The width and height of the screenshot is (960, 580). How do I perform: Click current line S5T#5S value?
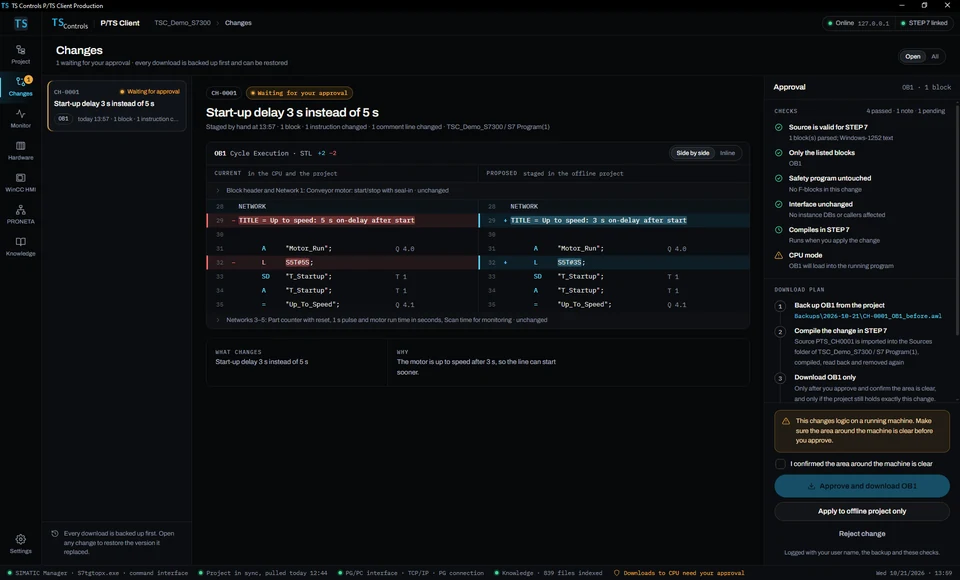click(x=298, y=262)
